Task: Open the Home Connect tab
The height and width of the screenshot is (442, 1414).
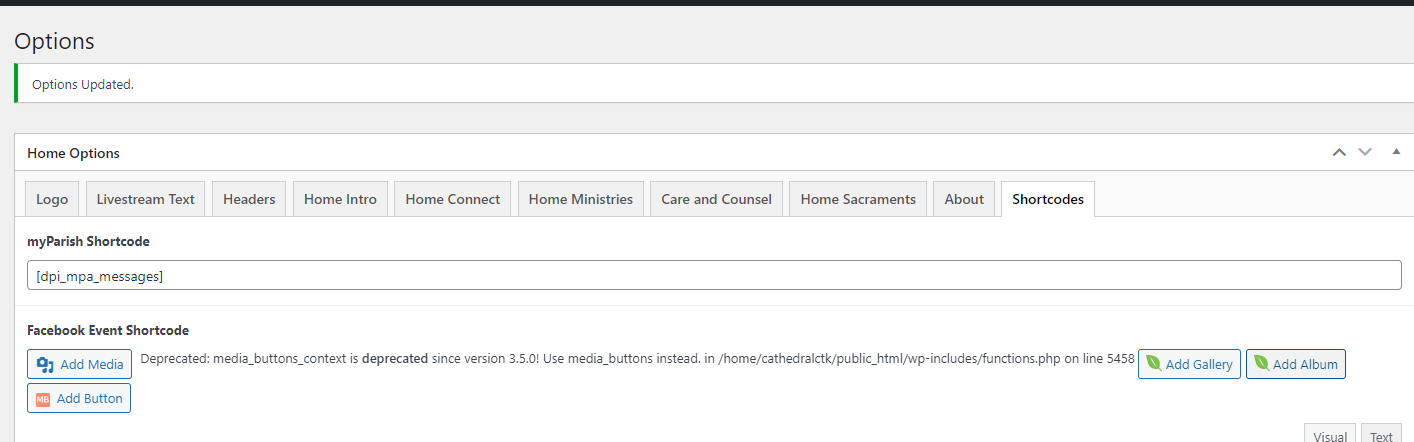Action: click(x=452, y=199)
